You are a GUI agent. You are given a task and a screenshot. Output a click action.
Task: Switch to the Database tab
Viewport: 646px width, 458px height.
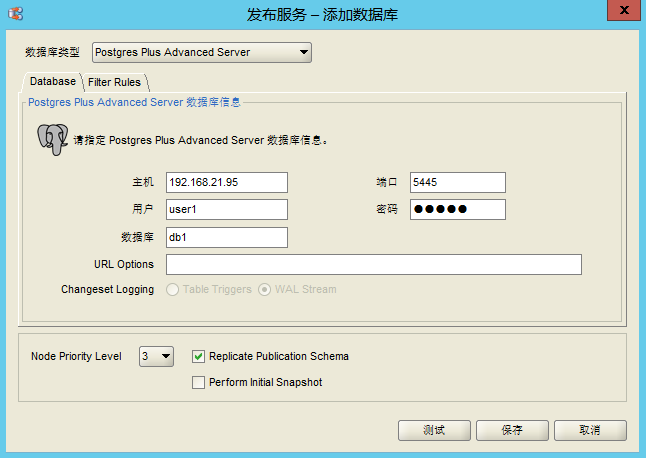pos(53,81)
